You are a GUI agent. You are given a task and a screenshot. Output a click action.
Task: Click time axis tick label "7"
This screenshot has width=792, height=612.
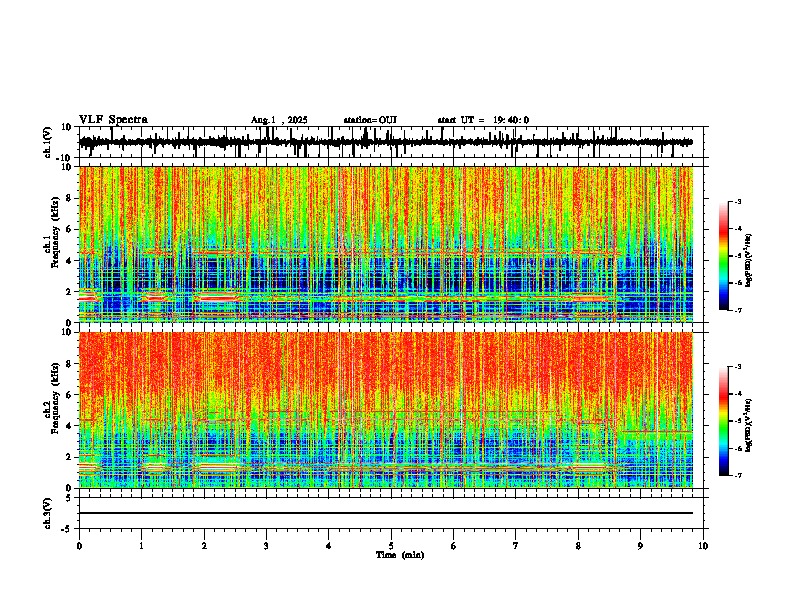click(516, 546)
